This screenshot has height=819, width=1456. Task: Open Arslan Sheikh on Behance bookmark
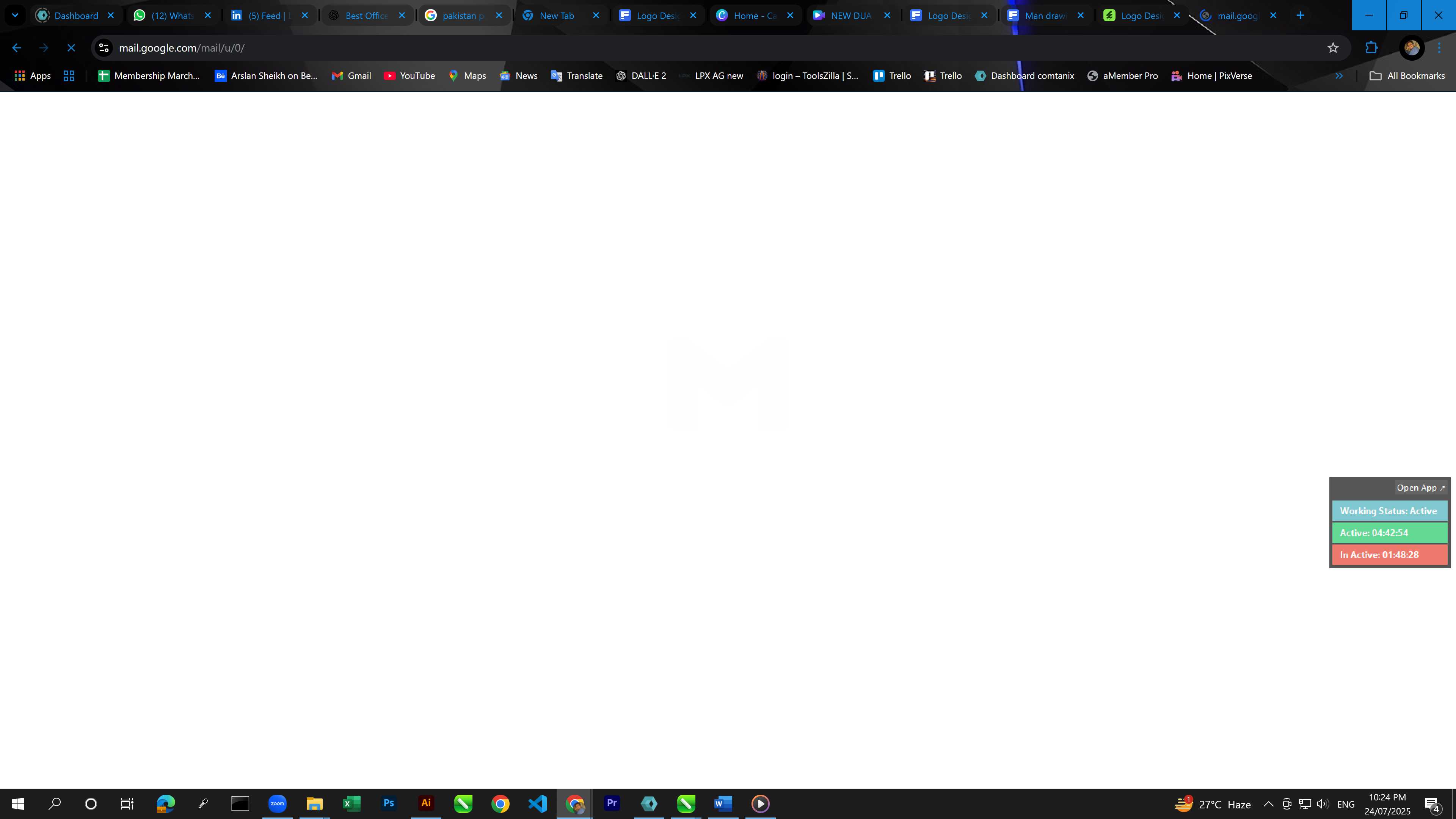click(x=266, y=76)
